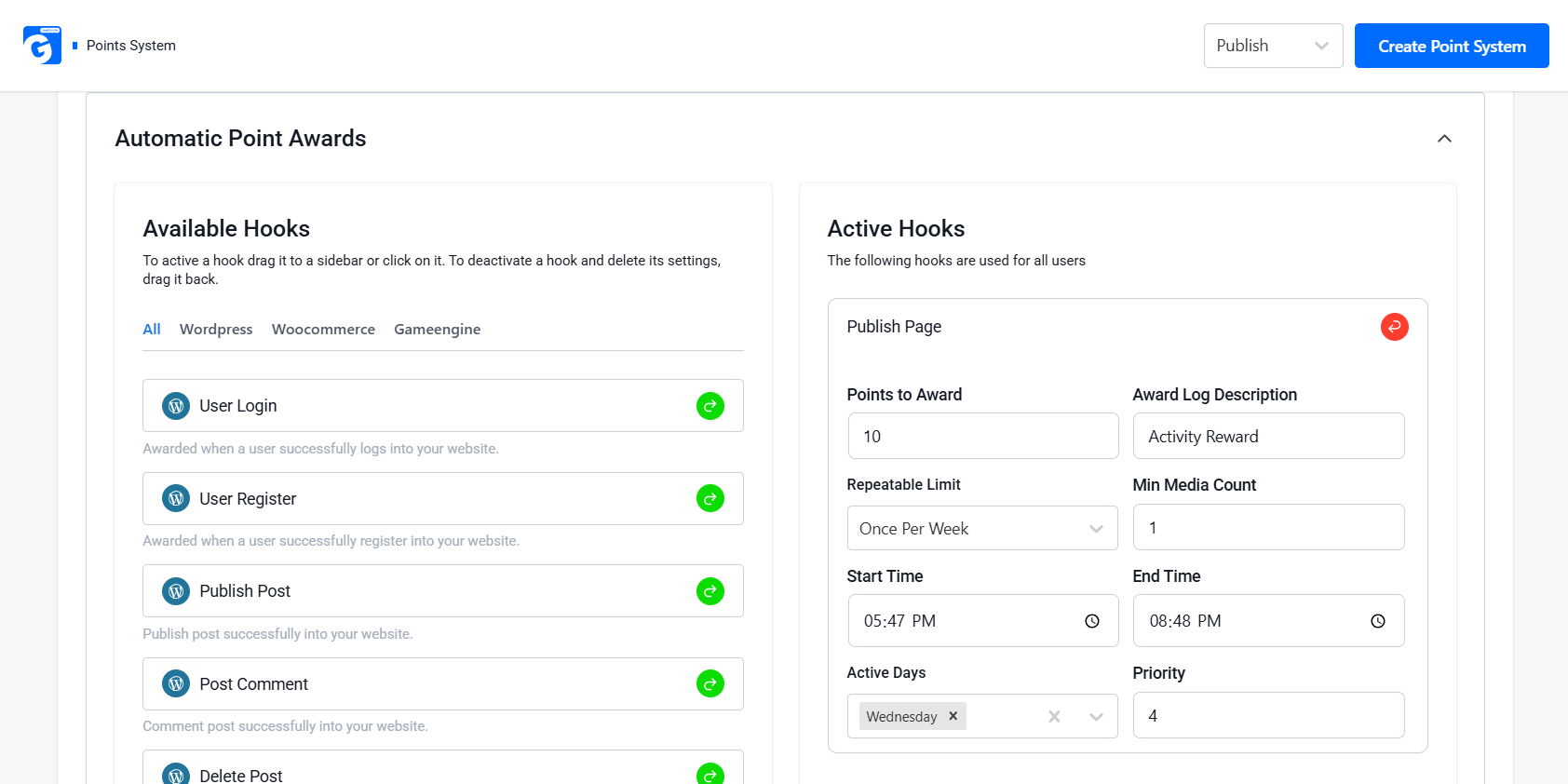
Task: Switch to the Wordpress hooks tab
Action: pyautogui.click(x=216, y=329)
